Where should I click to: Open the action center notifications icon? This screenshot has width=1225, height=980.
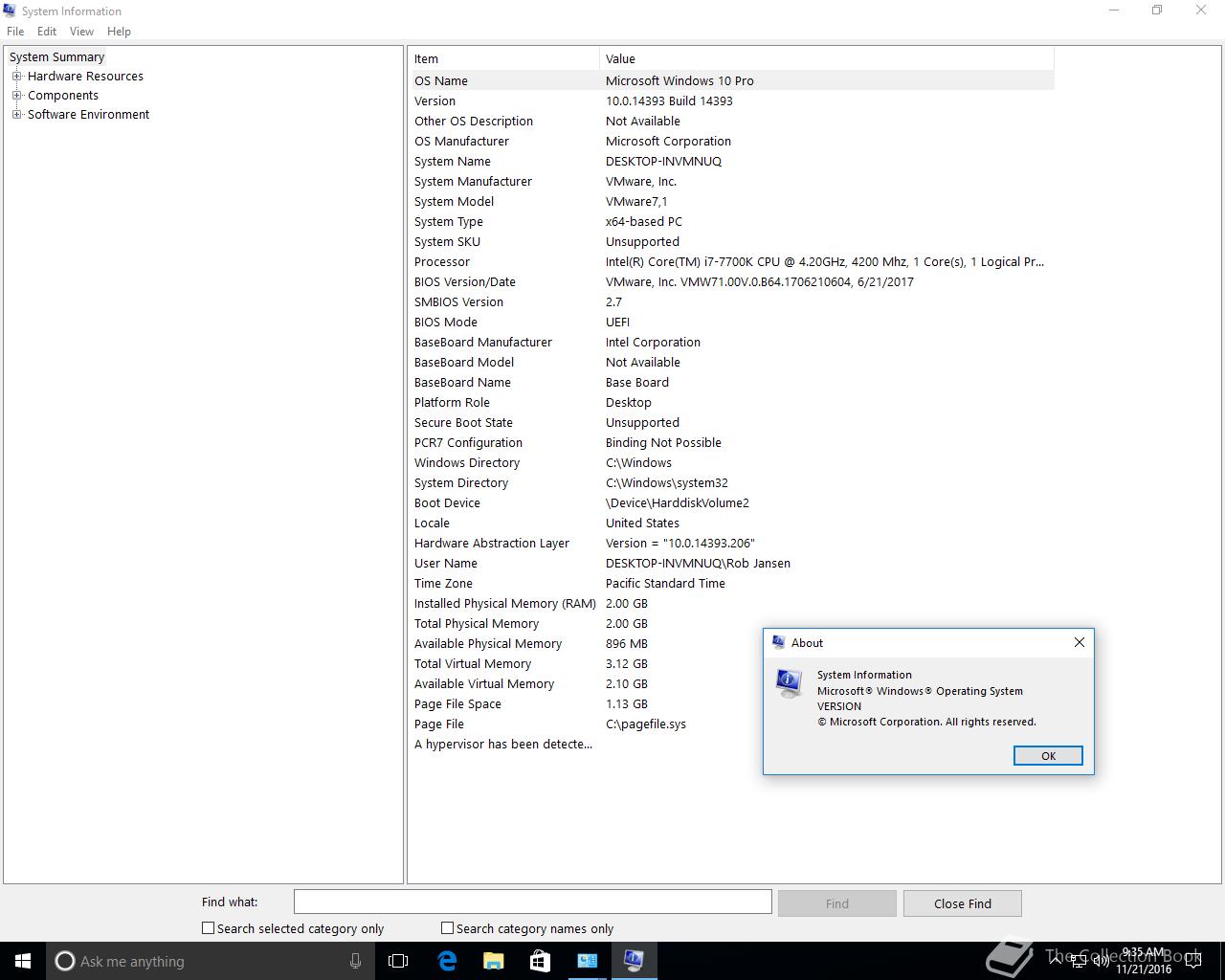click(x=1193, y=961)
